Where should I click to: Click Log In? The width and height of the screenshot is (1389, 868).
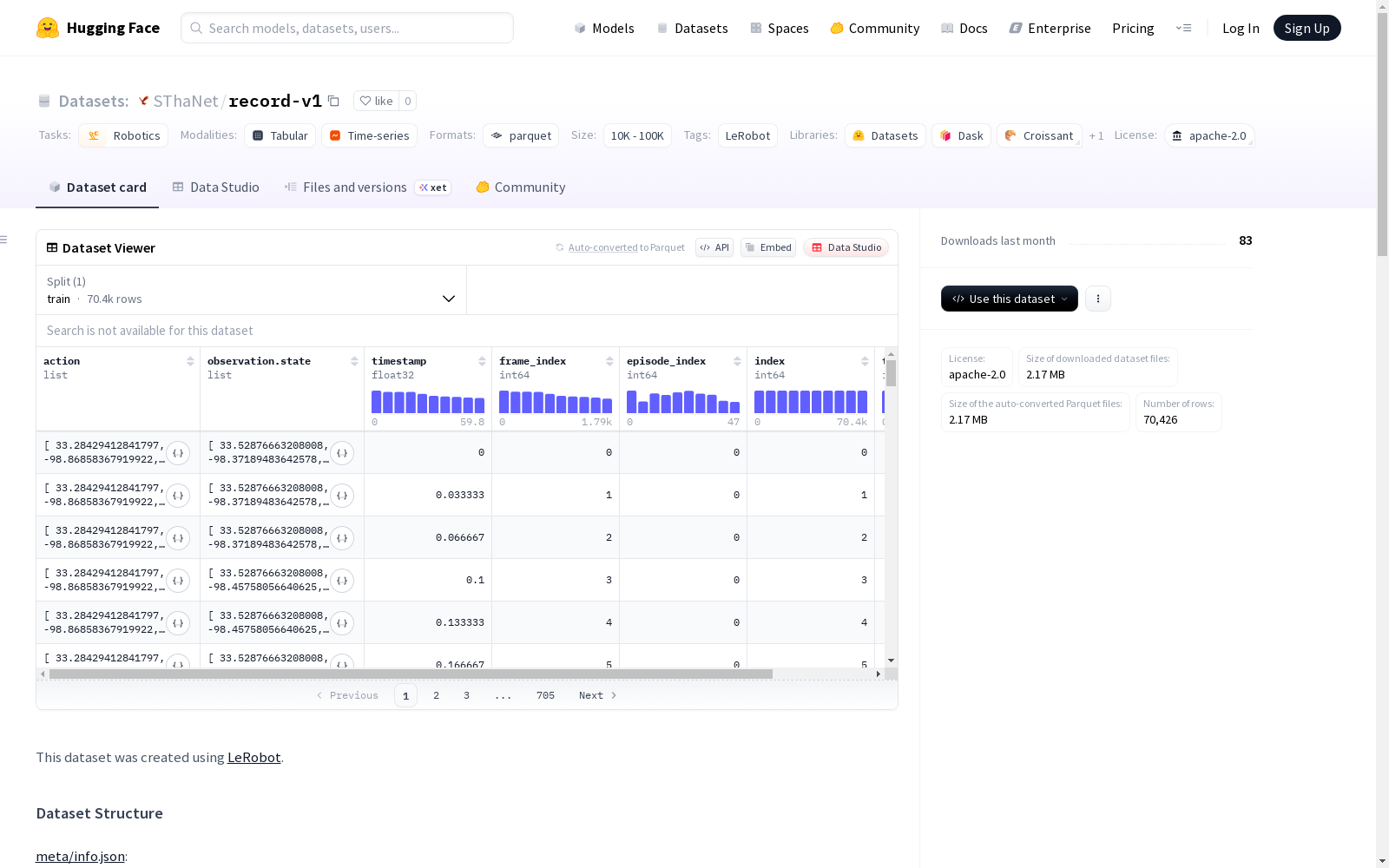[1241, 28]
